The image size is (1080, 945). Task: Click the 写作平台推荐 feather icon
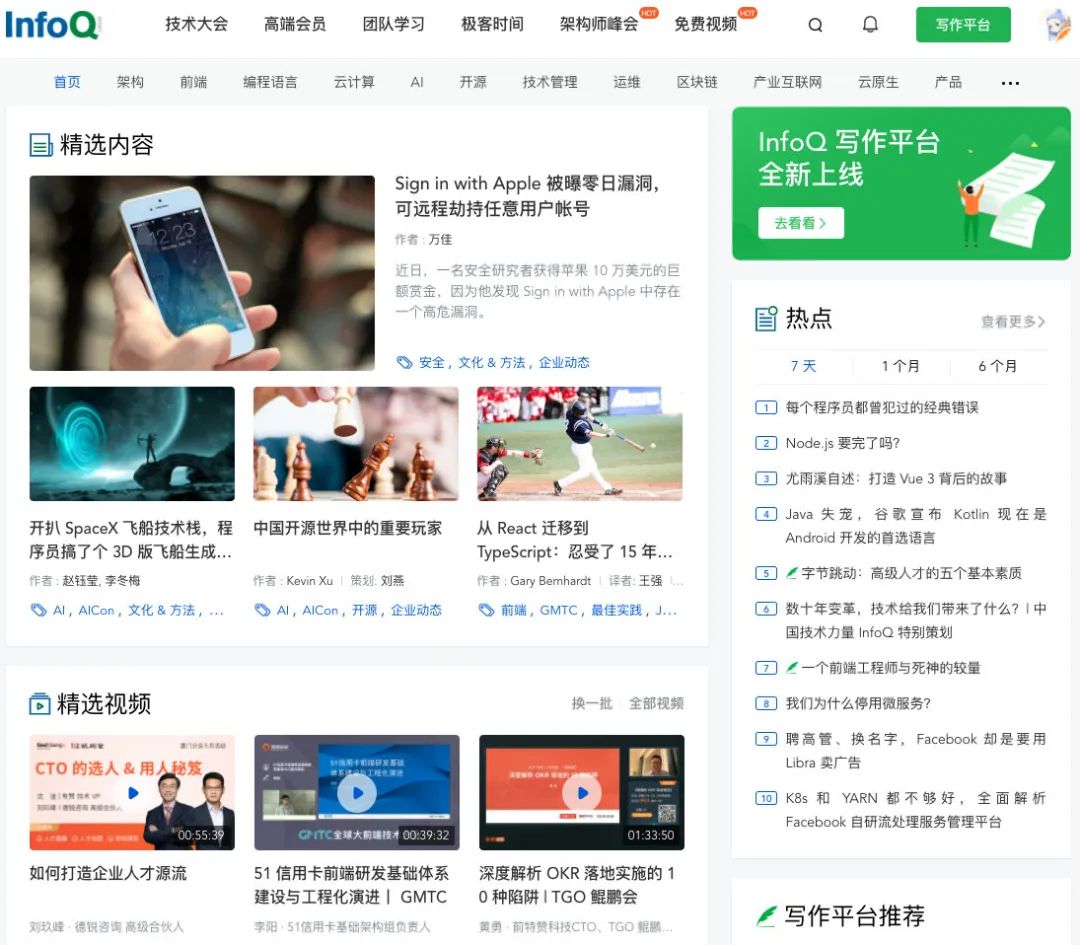766,916
